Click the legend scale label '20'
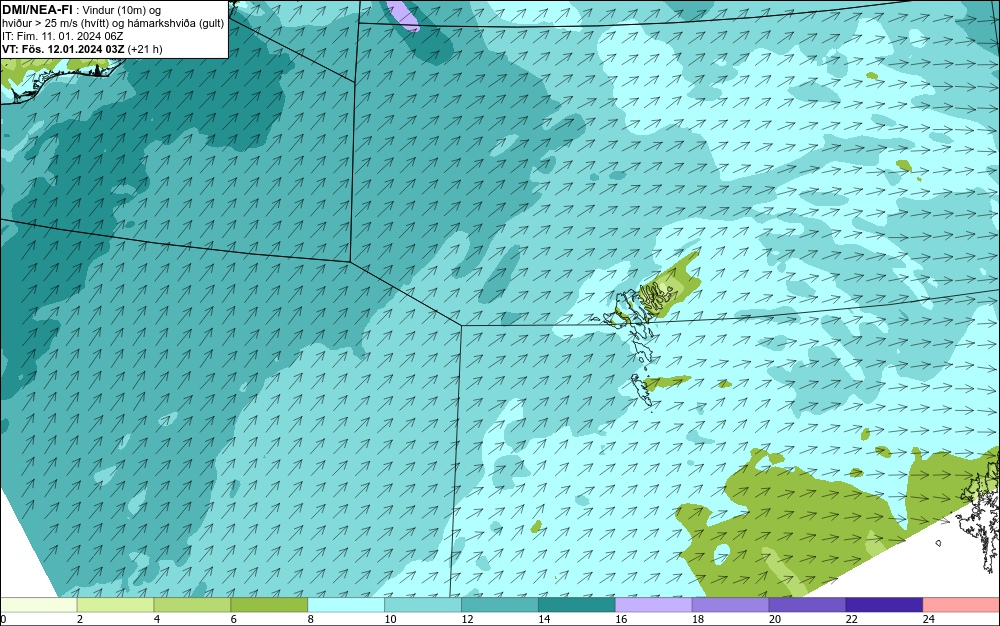 [x=775, y=619]
